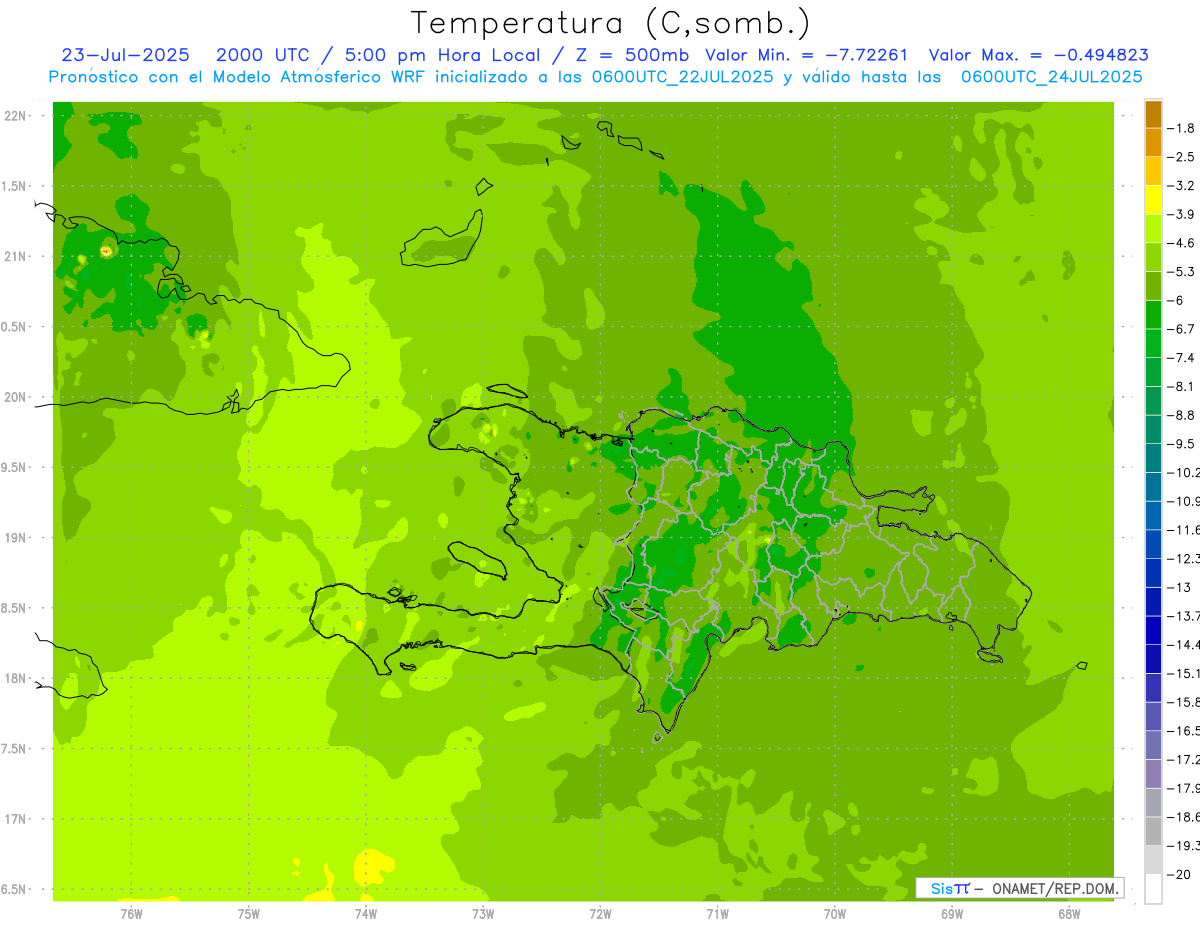
Task: Pick the green swatch between -6 and -6.7
Action: (x=1153, y=315)
